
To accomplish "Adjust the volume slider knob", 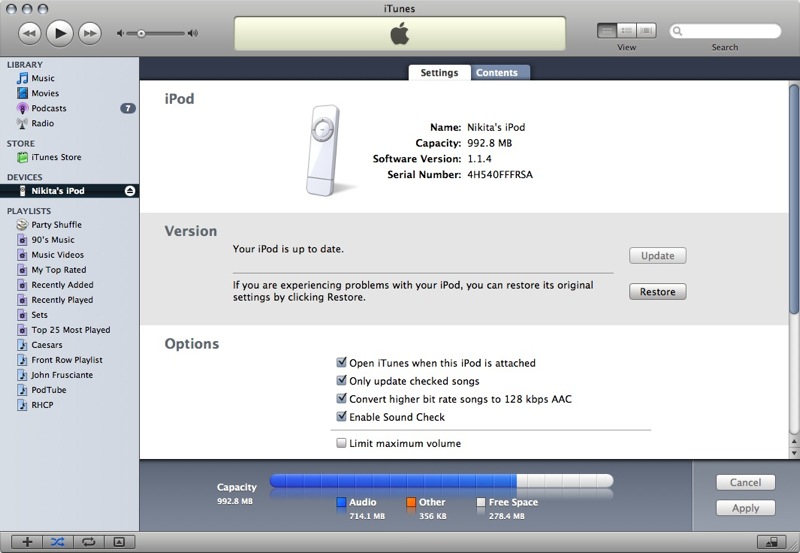I will 141,34.
